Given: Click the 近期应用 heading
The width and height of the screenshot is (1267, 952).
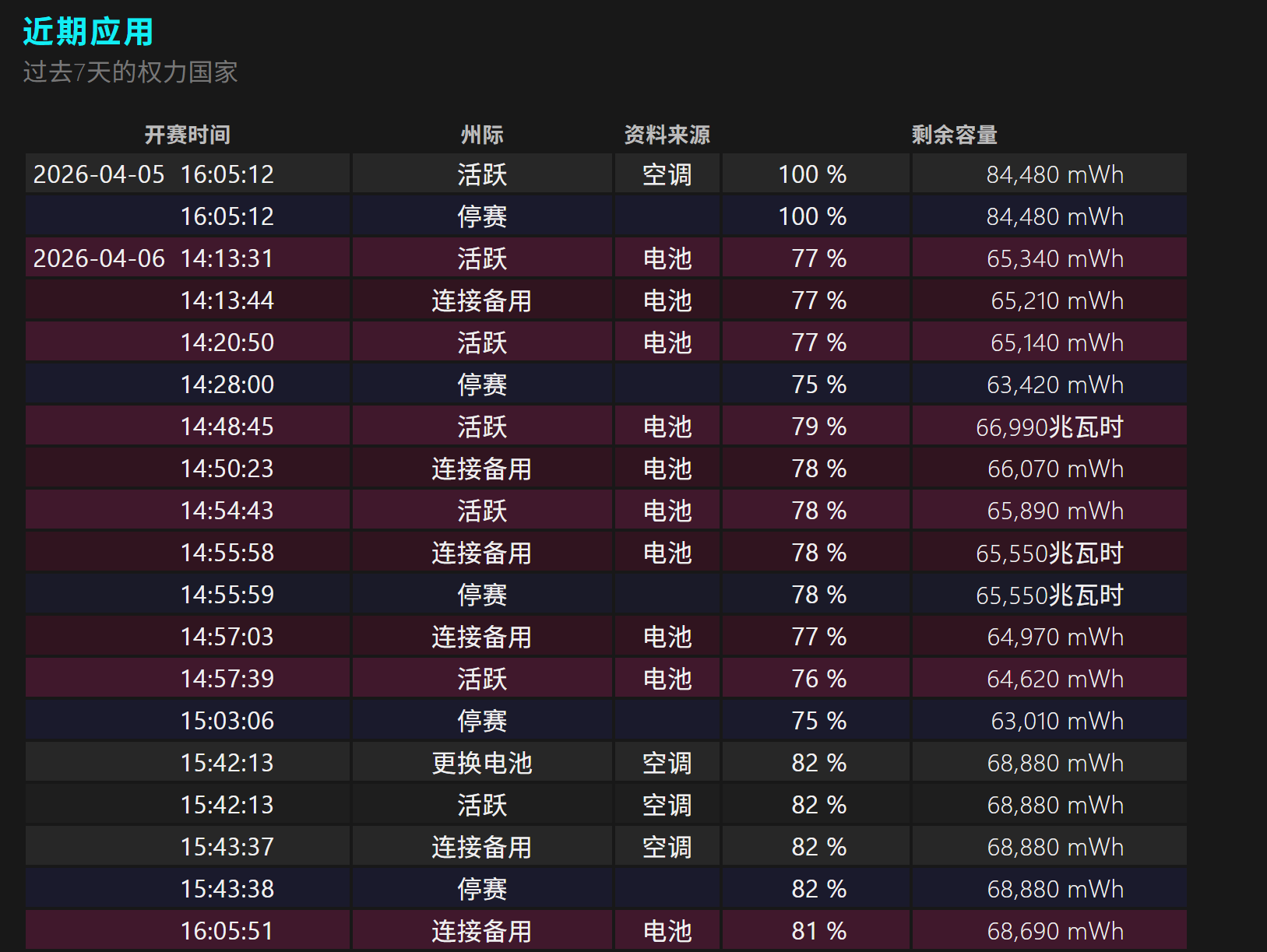Looking at the screenshot, I should click(x=88, y=32).
